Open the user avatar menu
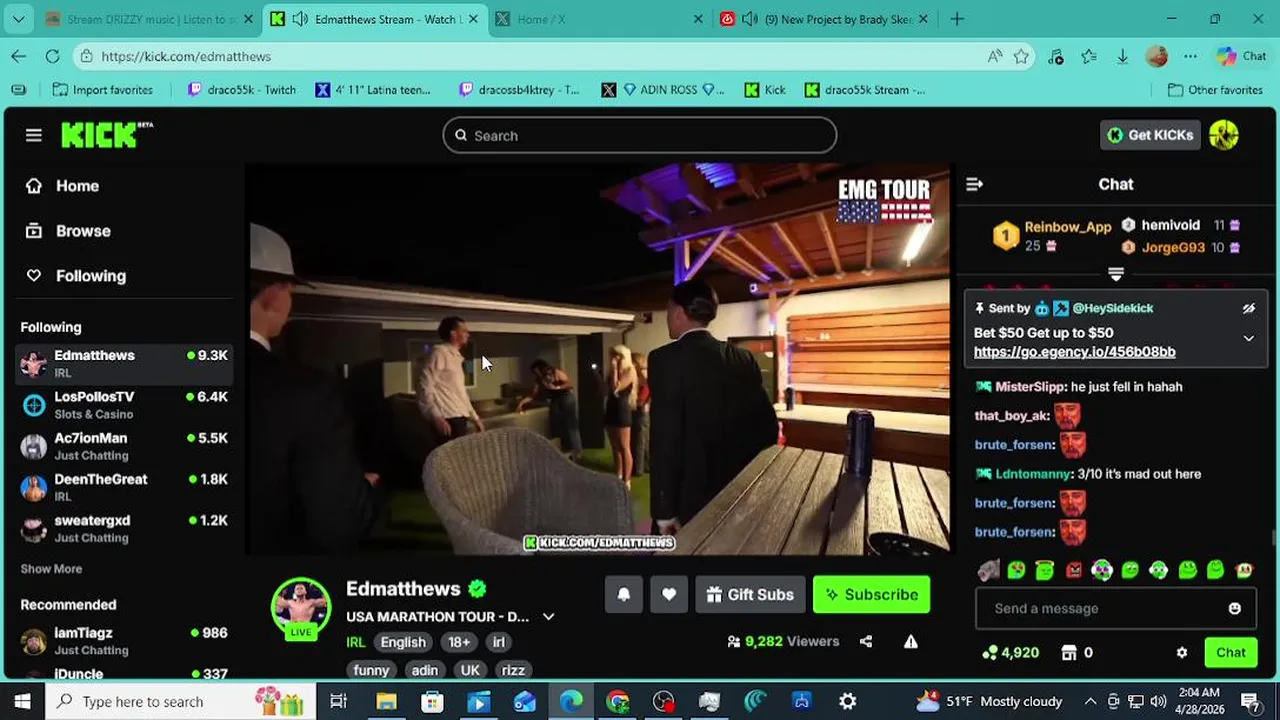 pyautogui.click(x=1224, y=135)
